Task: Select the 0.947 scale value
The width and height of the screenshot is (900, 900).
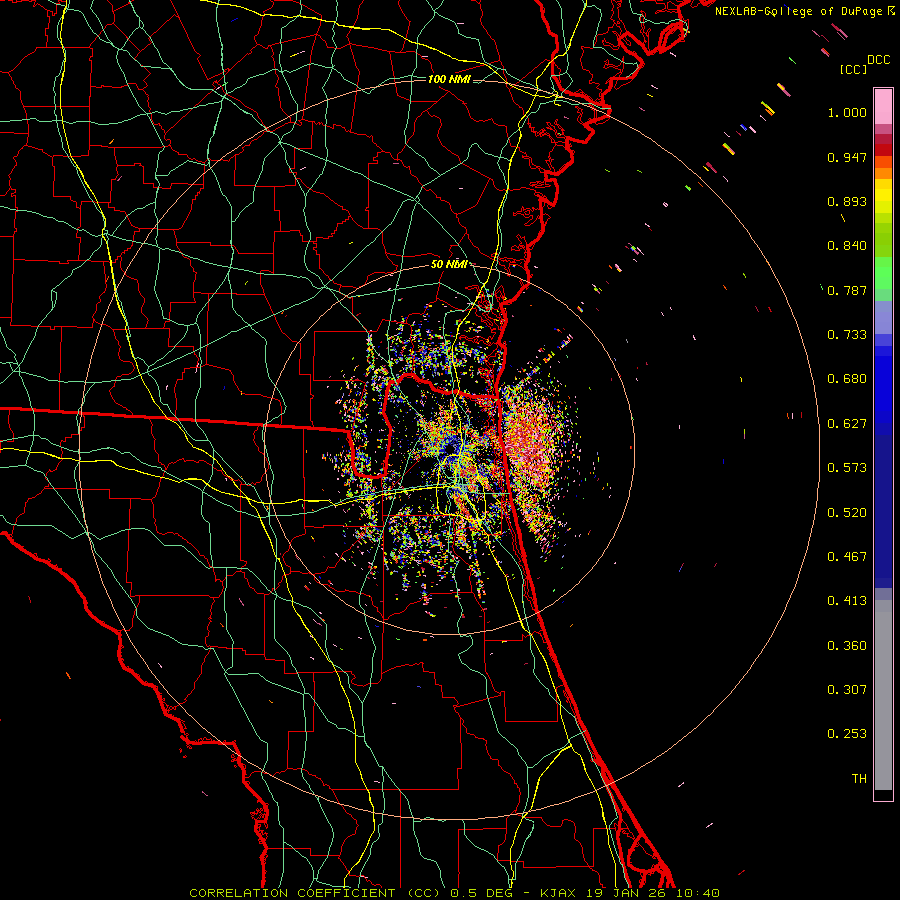Action: pyautogui.click(x=847, y=157)
